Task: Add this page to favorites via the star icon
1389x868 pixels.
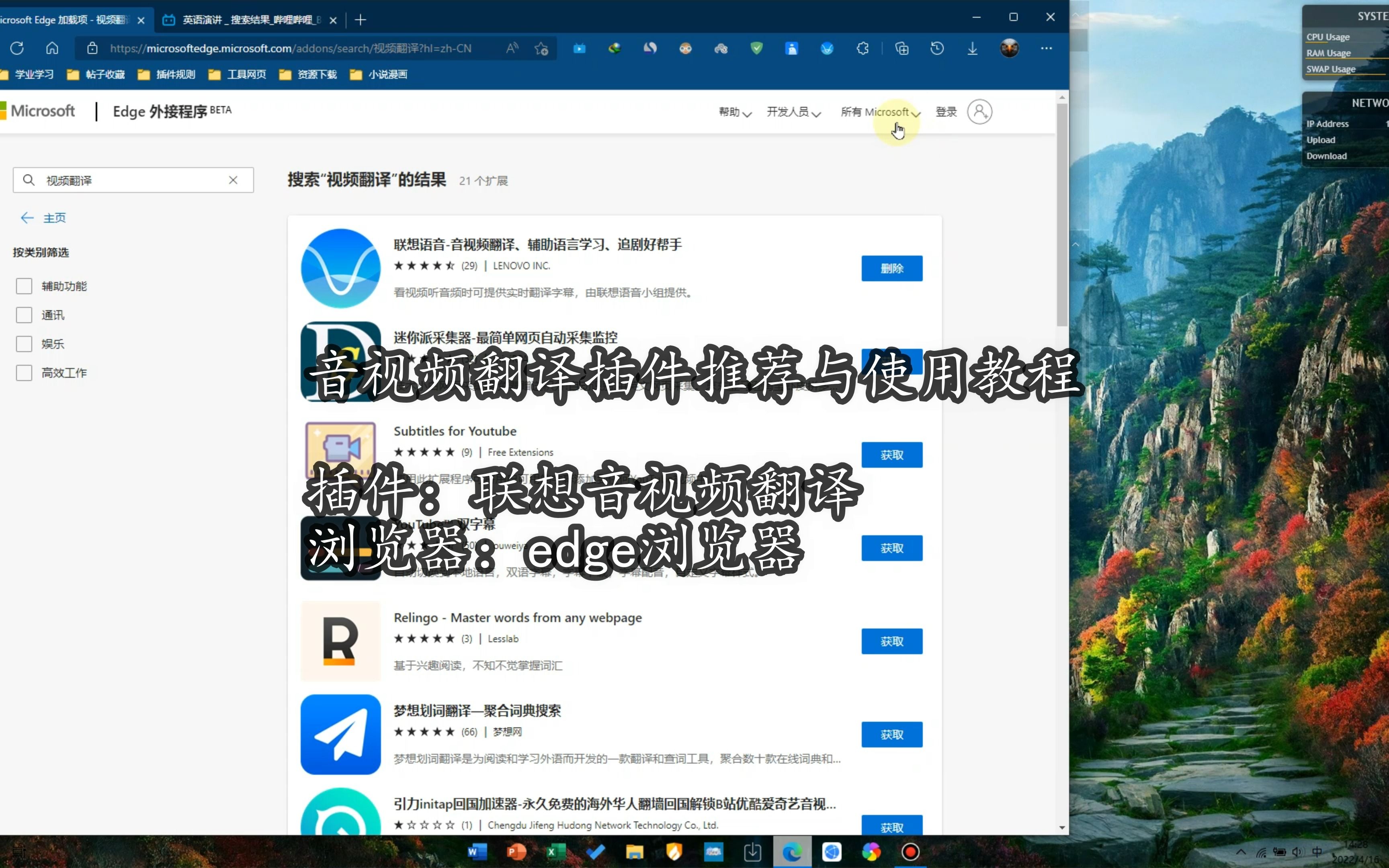Action: [x=541, y=48]
